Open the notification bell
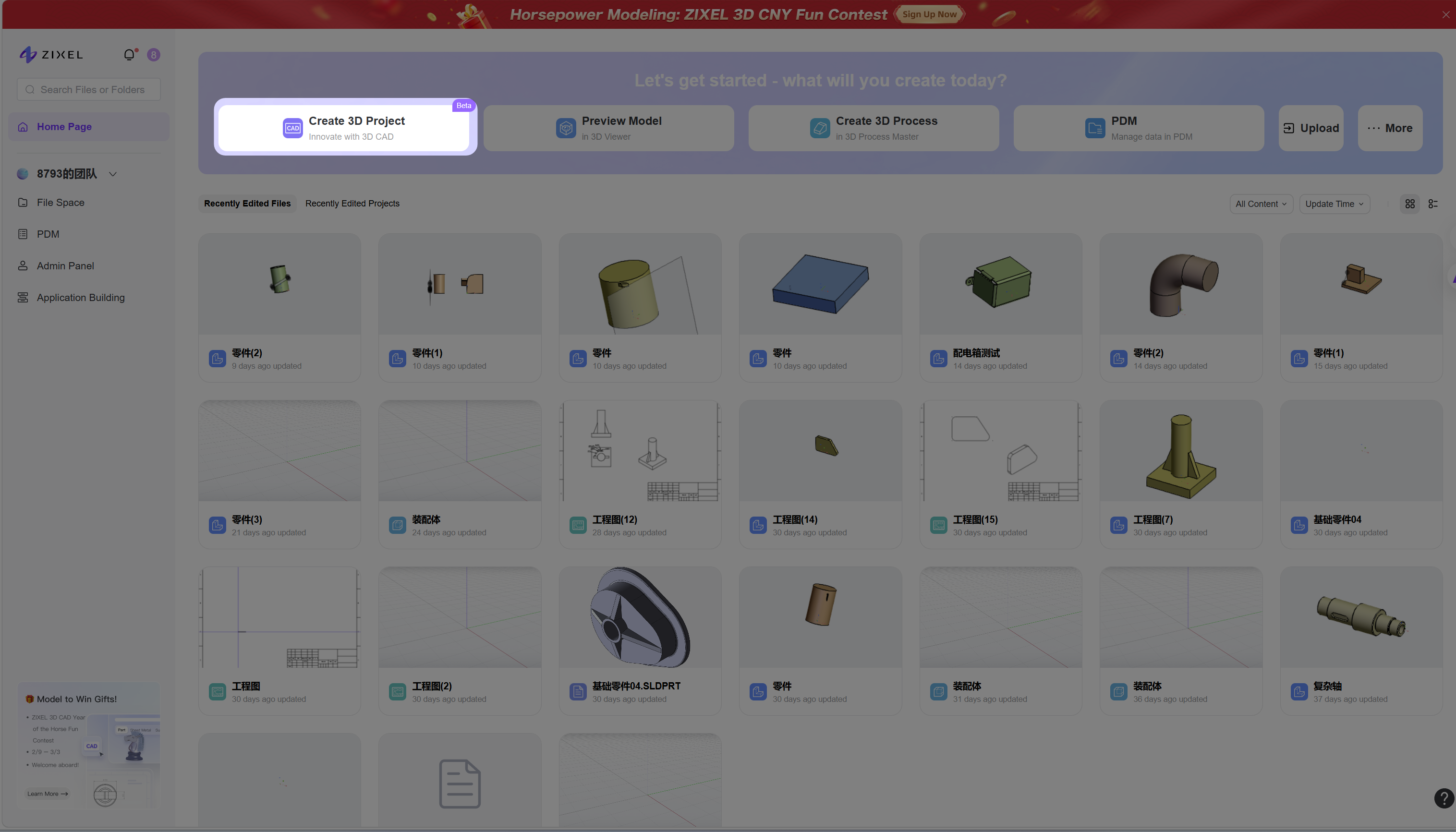Viewport: 1456px width, 832px height. pos(130,55)
